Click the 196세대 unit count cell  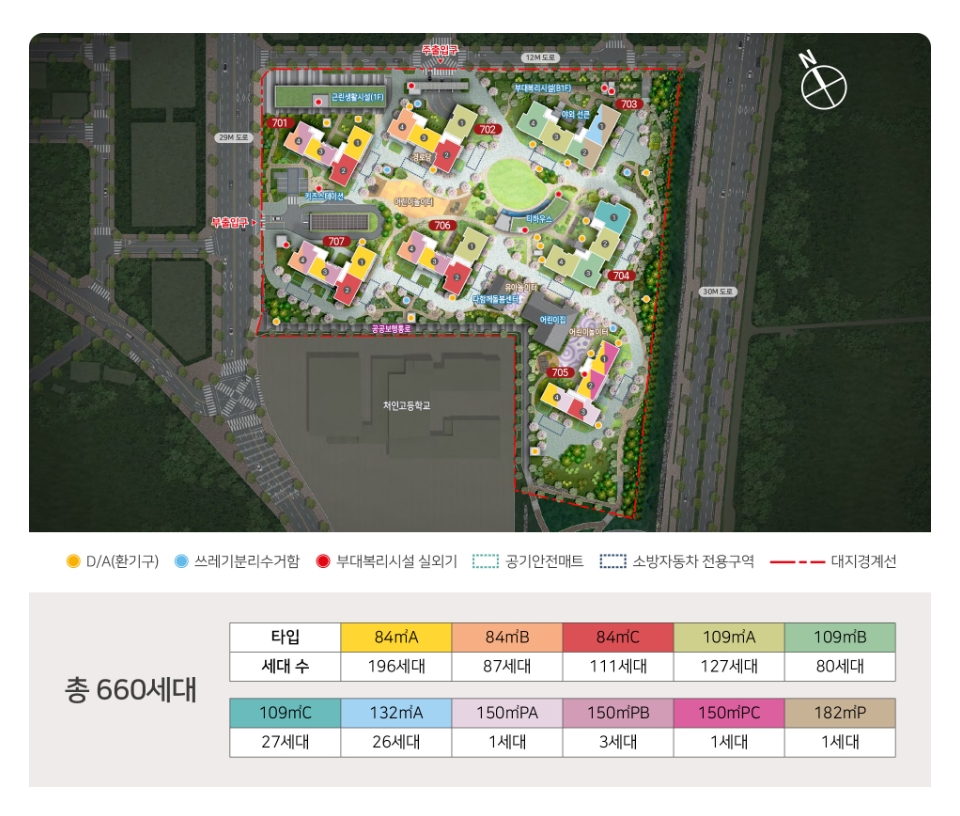[x=396, y=667]
